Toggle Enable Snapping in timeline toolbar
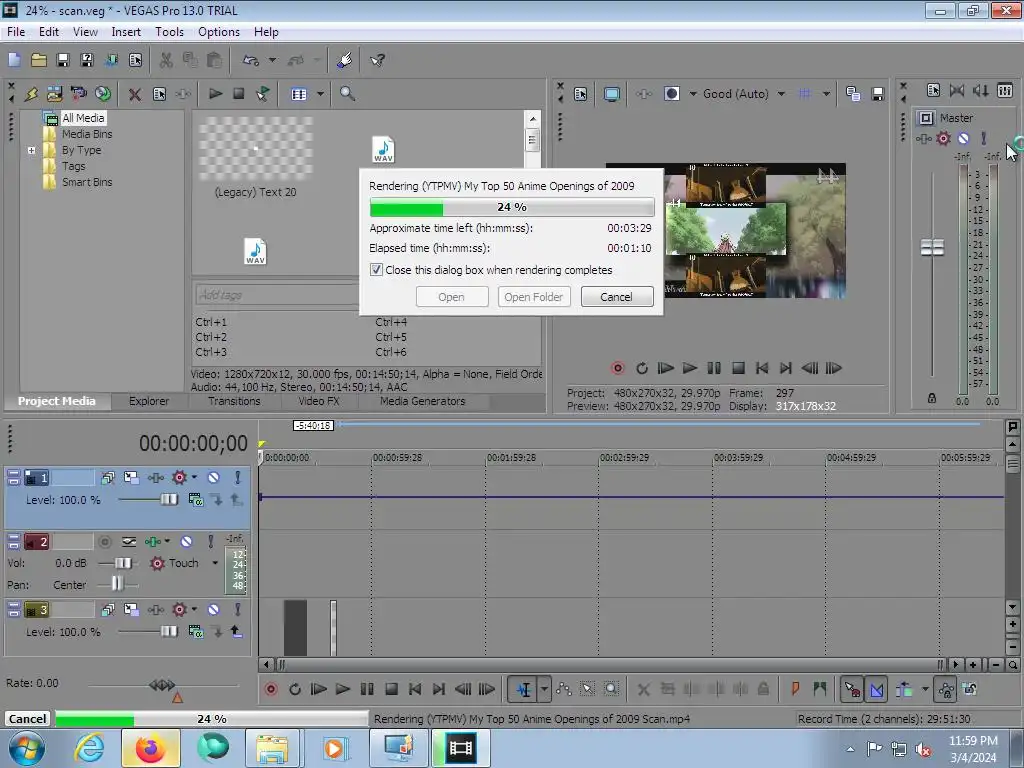This screenshot has height=768, width=1024. pos(852,689)
